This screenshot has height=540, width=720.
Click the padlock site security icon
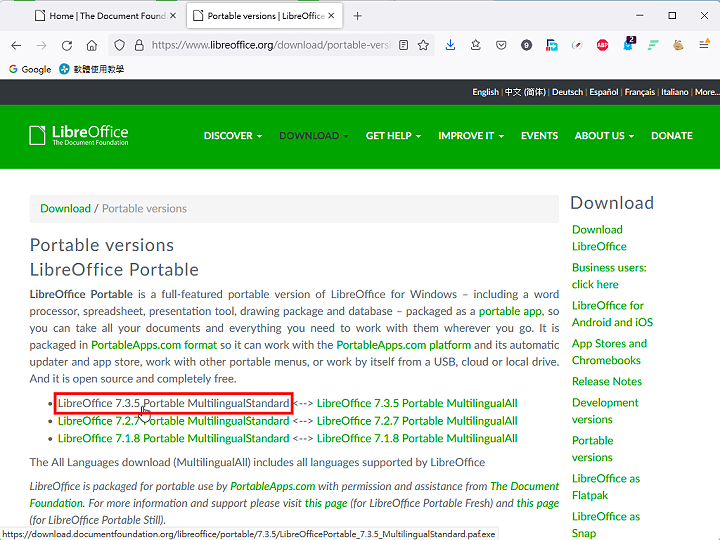(x=139, y=45)
